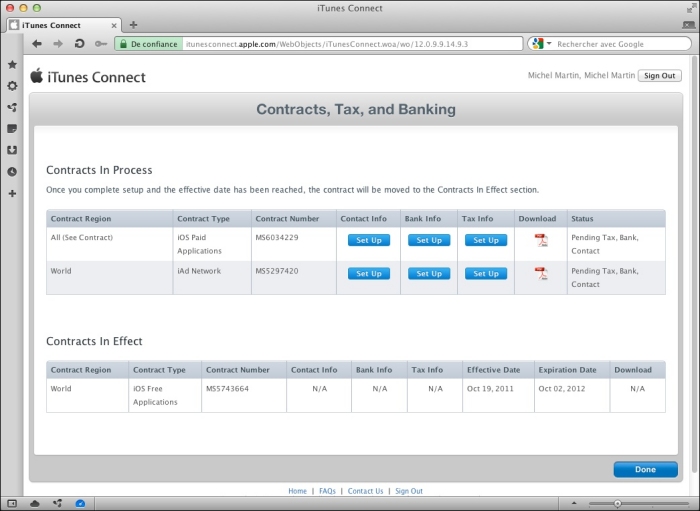Open the notes panel icon in sidebar
The height and width of the screenshot is (511, 700).
[x=12, y=129]
